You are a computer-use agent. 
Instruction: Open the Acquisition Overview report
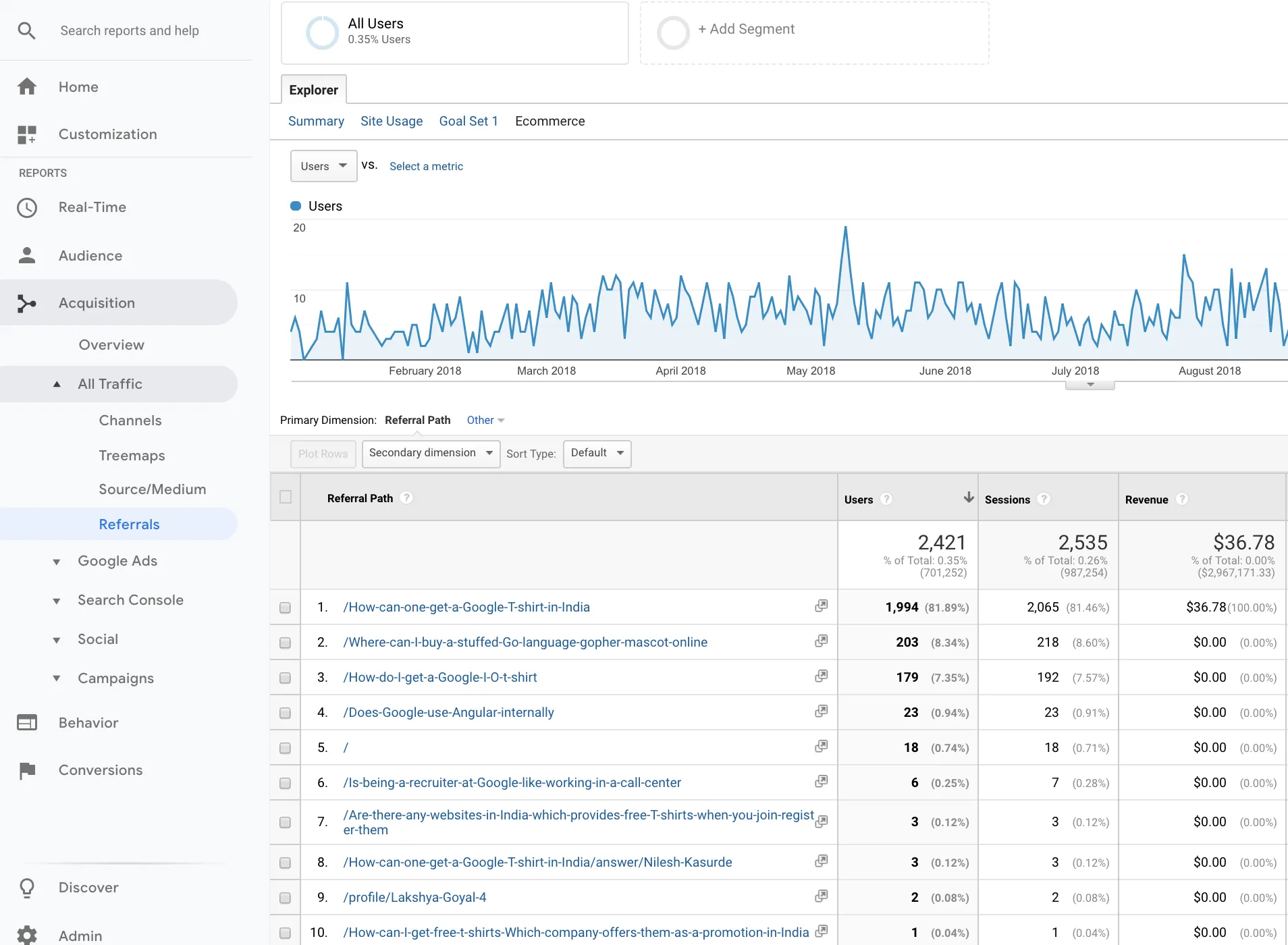pyautogui.click(x=111, y=345)
